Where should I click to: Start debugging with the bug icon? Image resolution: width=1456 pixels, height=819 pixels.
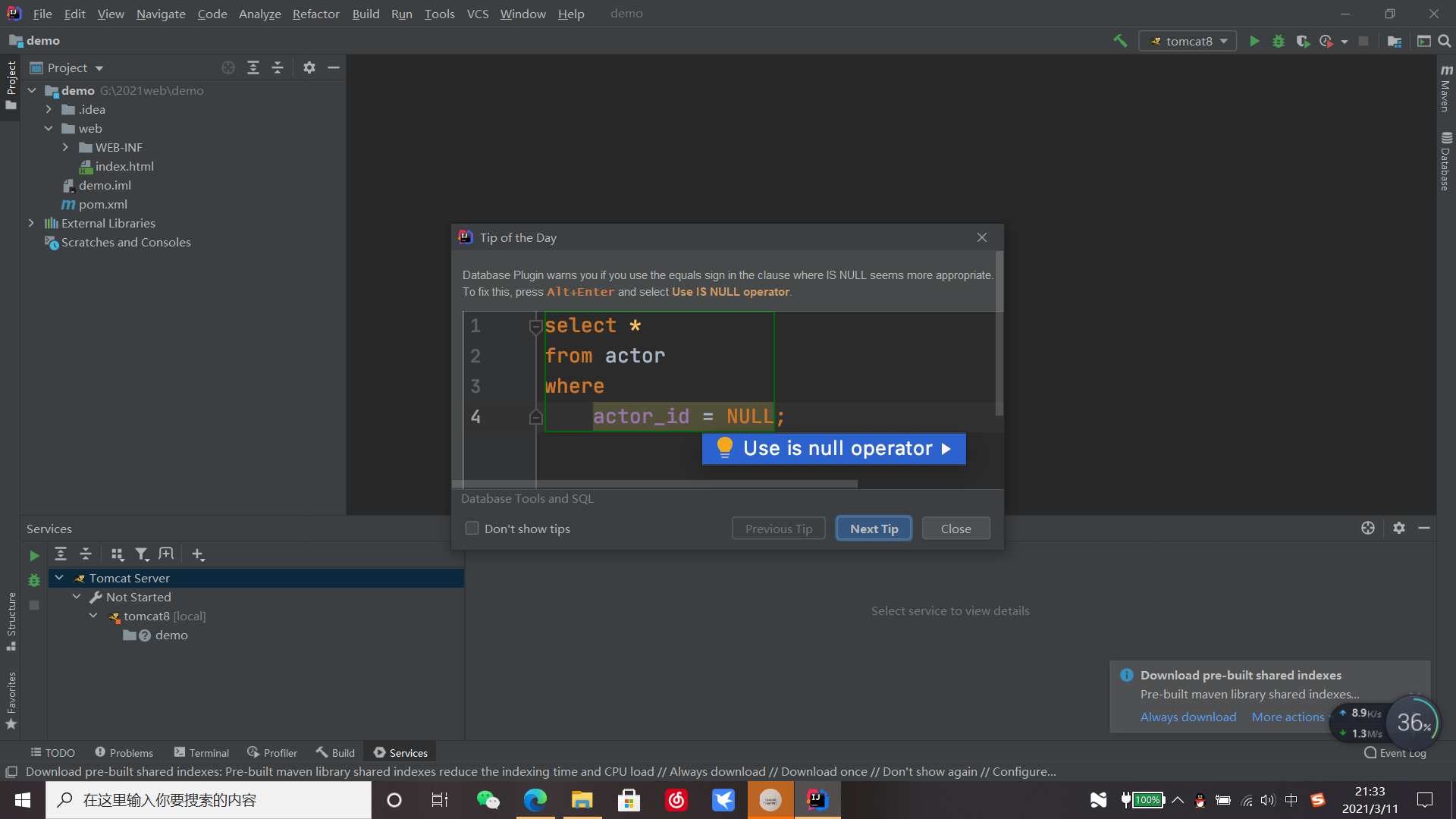click(x=1279, y=41)
